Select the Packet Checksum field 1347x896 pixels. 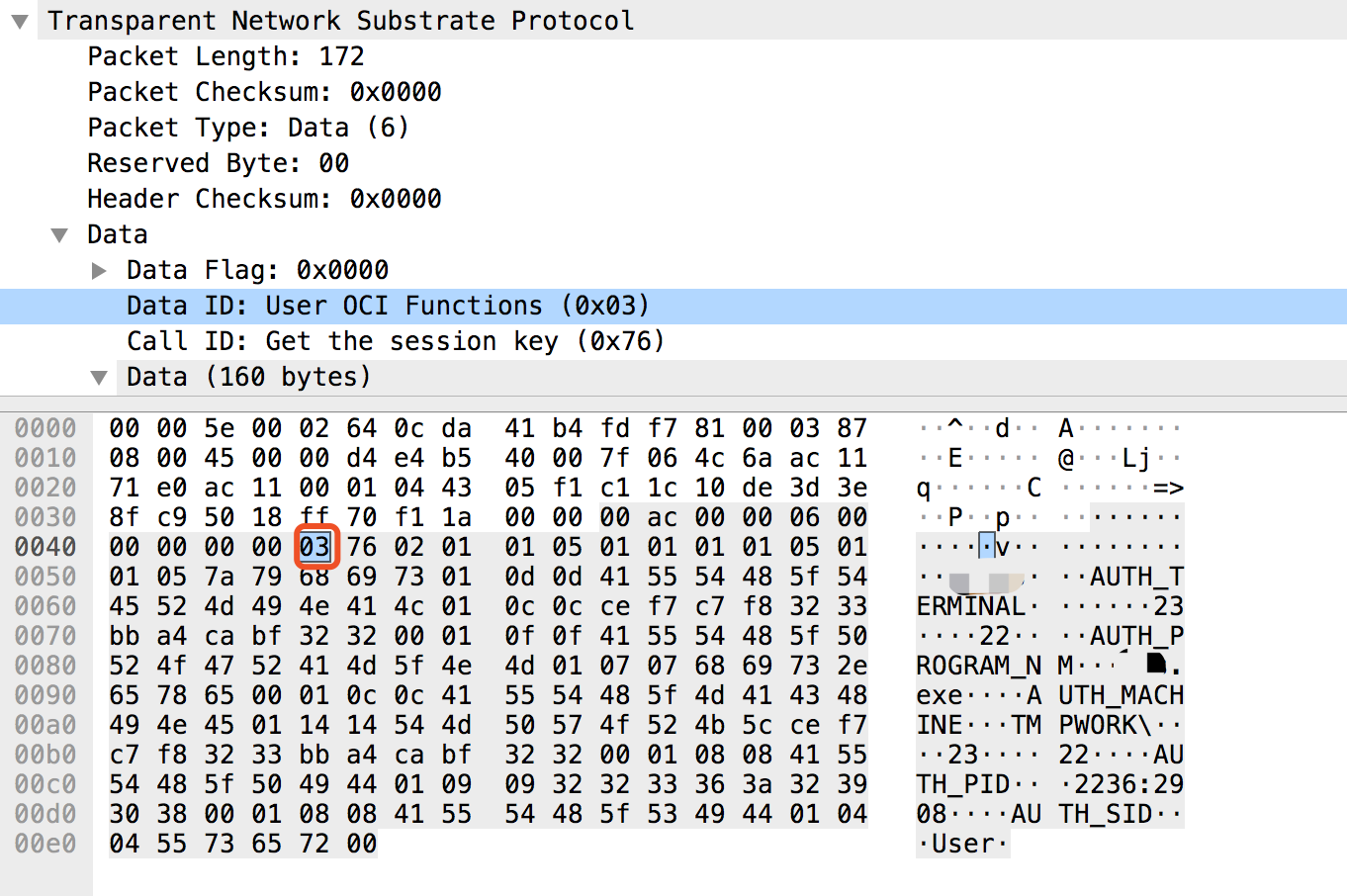click(x=263, y=91)
